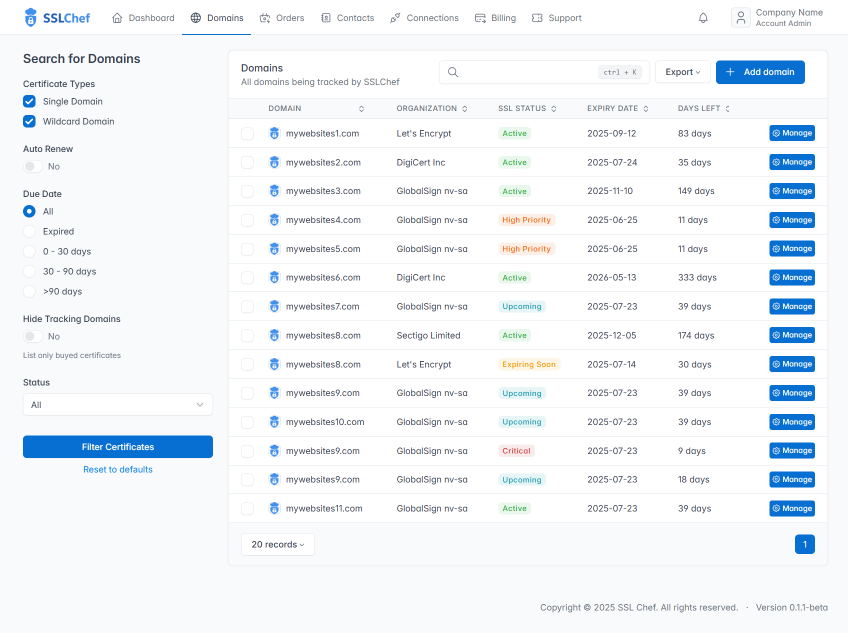The image size is (848, 633).
Task: Select the 0 - 30 days option
Action: 29,252
